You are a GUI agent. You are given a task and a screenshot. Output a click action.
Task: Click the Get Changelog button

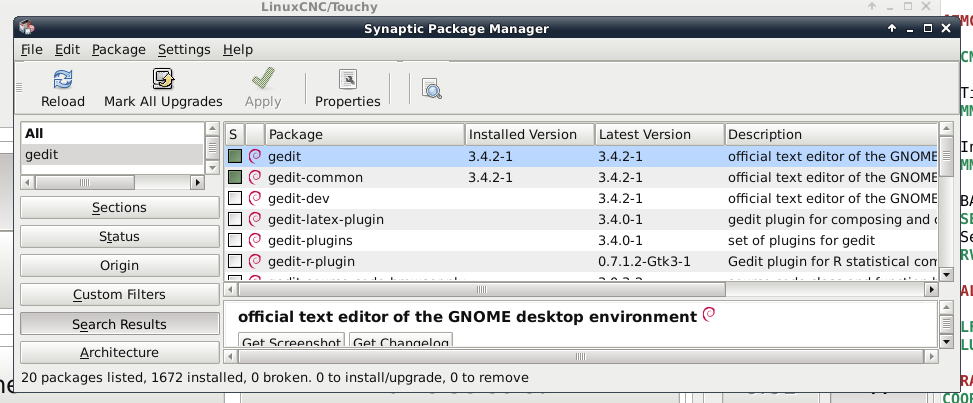pyautogui.click(x=401, y=342)
